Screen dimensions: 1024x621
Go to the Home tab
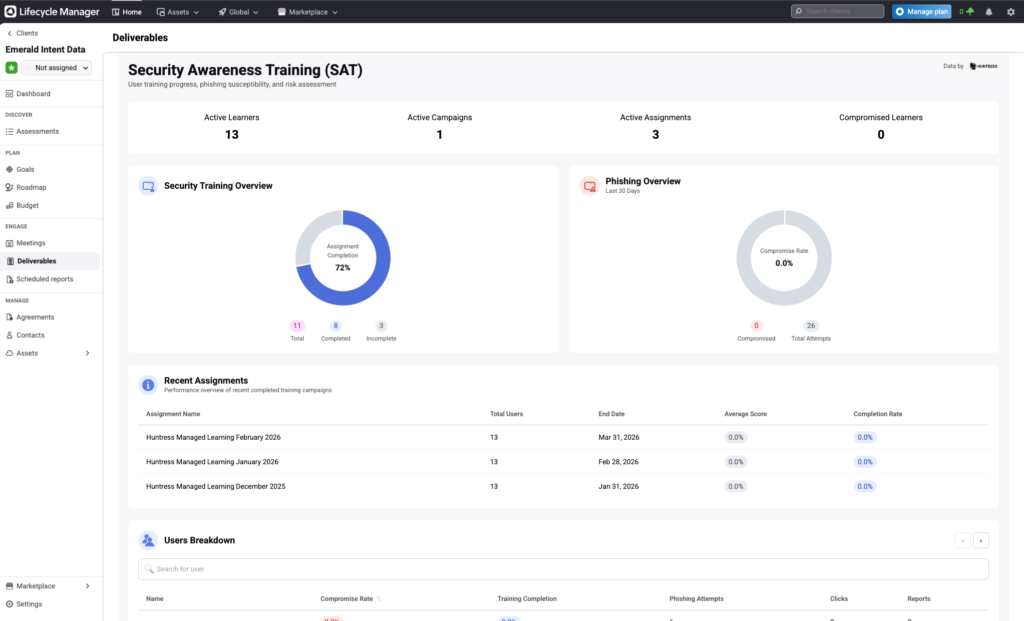pyautogui.click(x=127, y=12)
